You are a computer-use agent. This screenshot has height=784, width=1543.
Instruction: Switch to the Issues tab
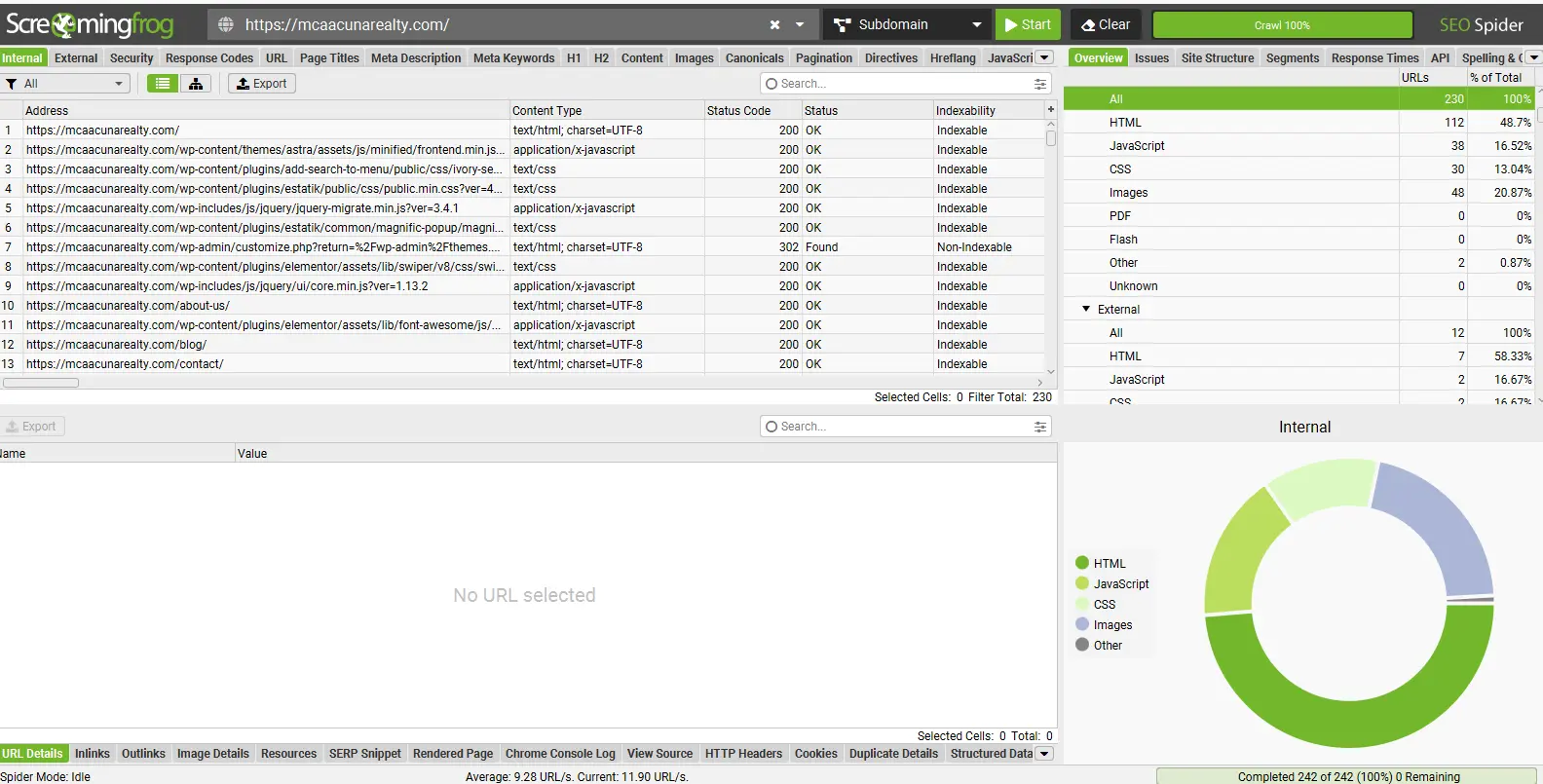(x=1151, y=58)
